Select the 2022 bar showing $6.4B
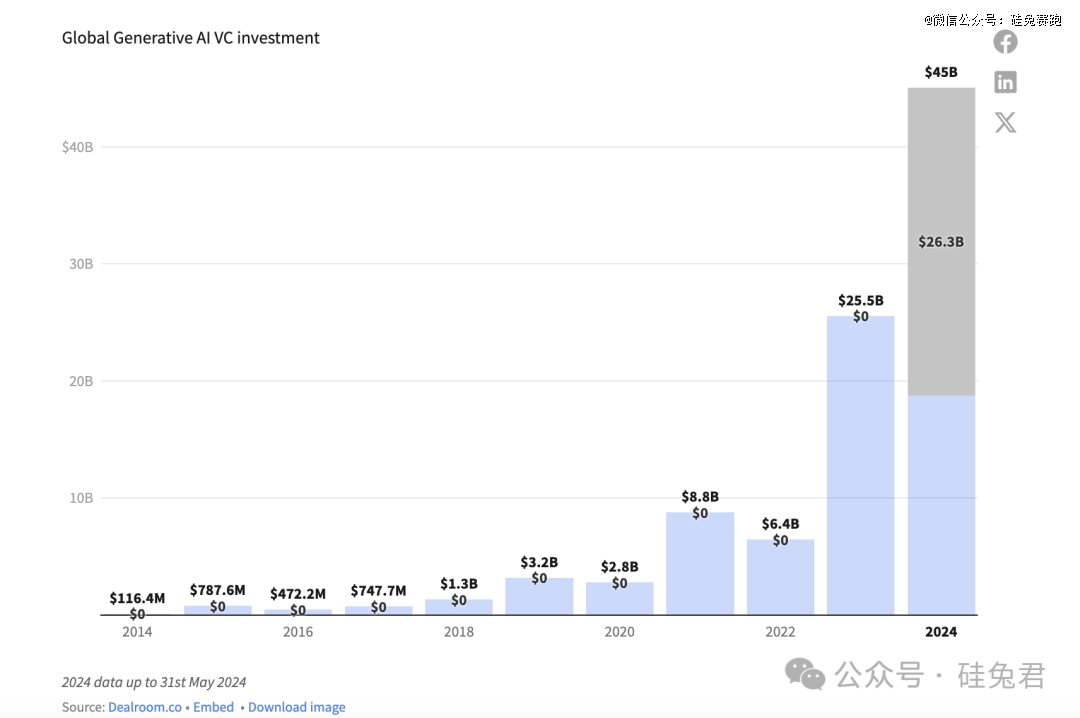Viewport: 1080px width, 718px height. 780,578
